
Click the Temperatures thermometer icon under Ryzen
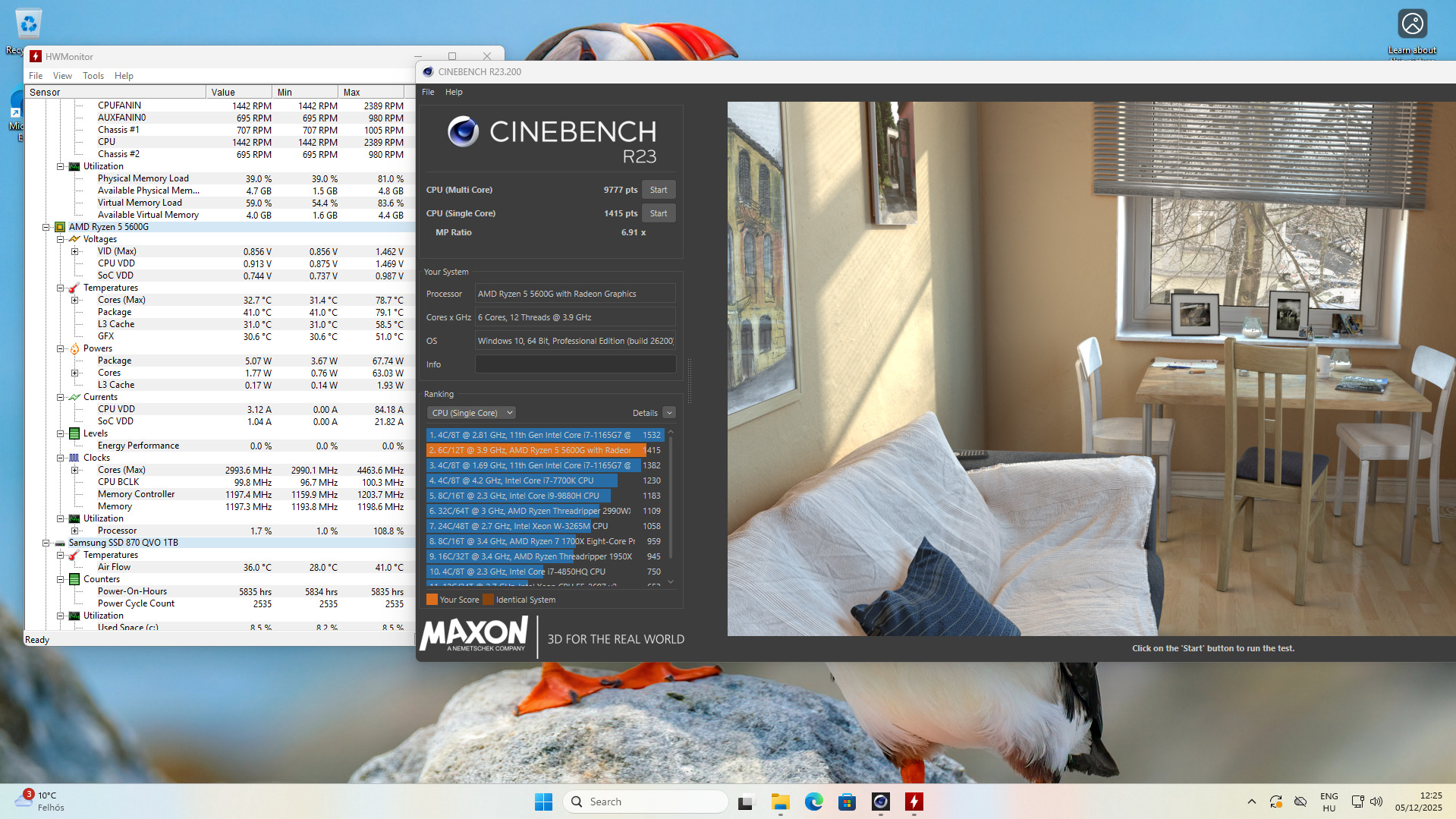[74, 288]
